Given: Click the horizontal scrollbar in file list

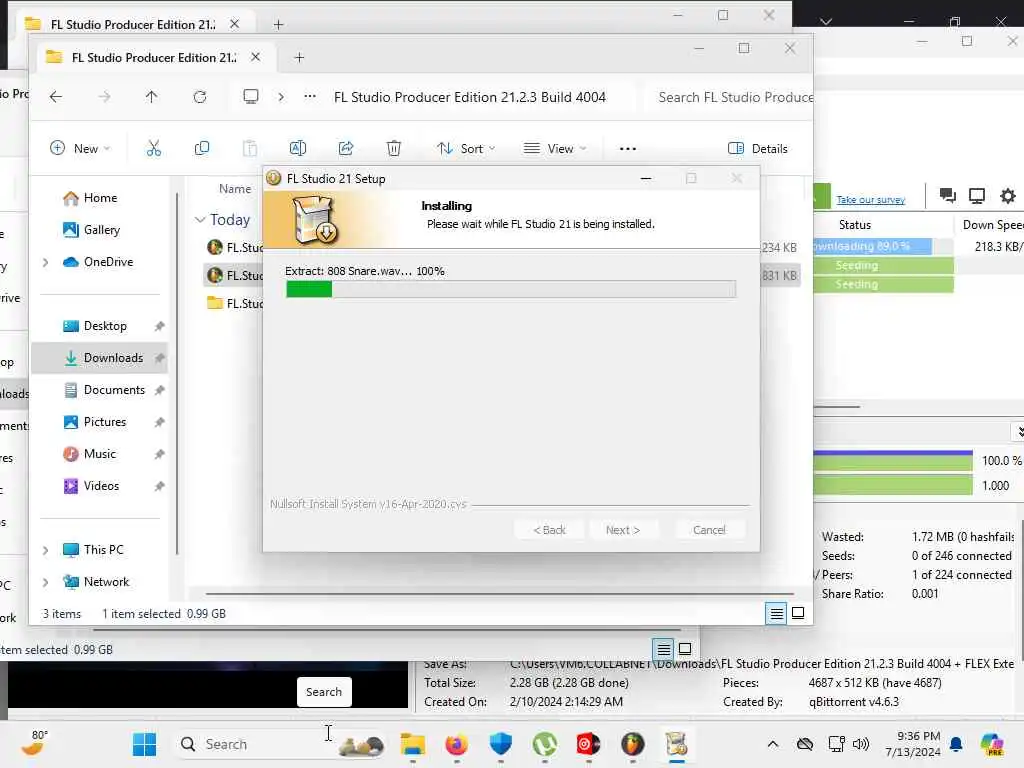Looking at the screenshot, I should (500, 594).
